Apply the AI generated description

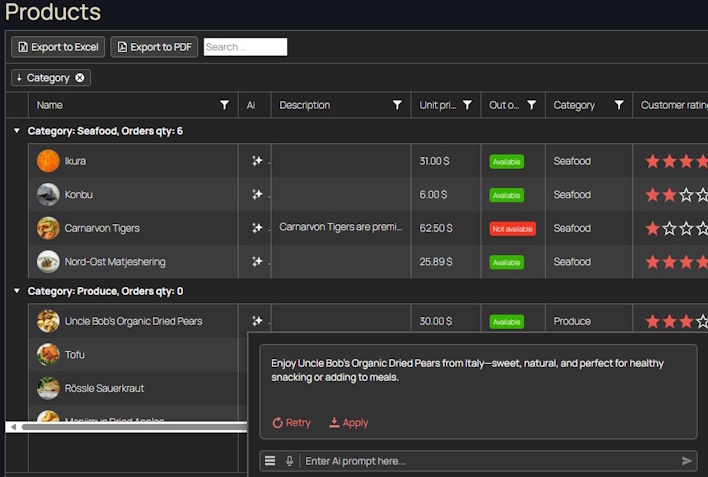tap(348, 423)
